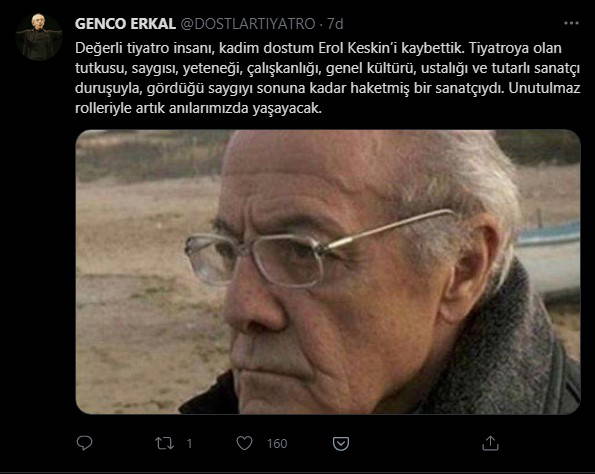This screenshot has width=595, height=474.
Task: Click the tweet text about Erol Keskin
Action: [x=327, y=78]
